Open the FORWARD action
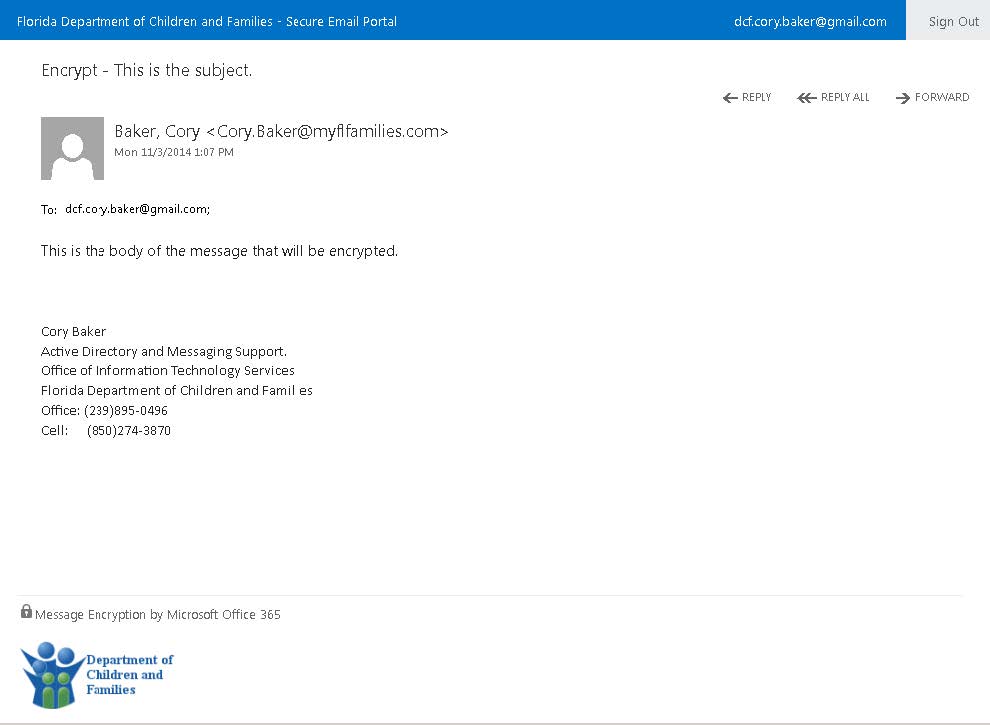 coord(942,97)
